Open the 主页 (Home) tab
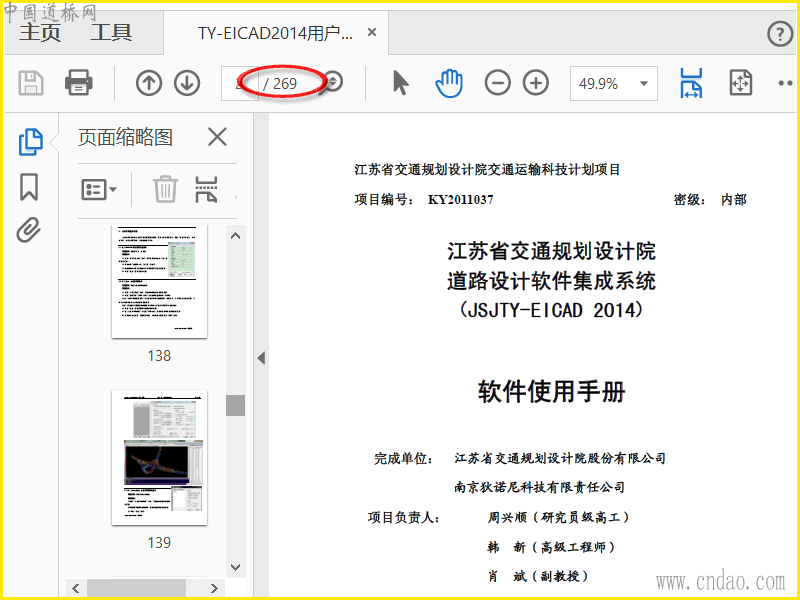This screenshot has width=800, height=600. 40,33
